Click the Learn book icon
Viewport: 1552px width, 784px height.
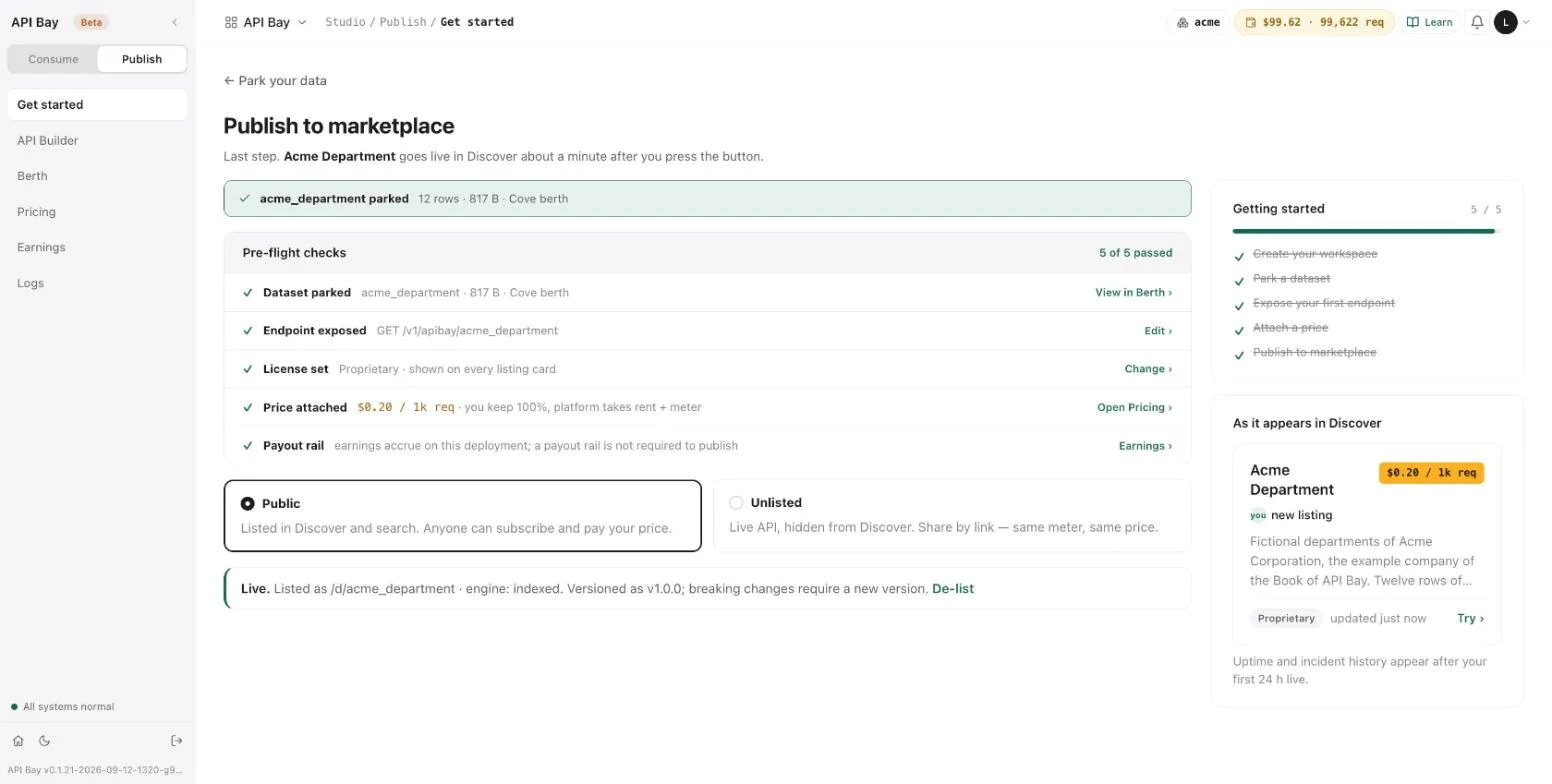[1413, 22]
